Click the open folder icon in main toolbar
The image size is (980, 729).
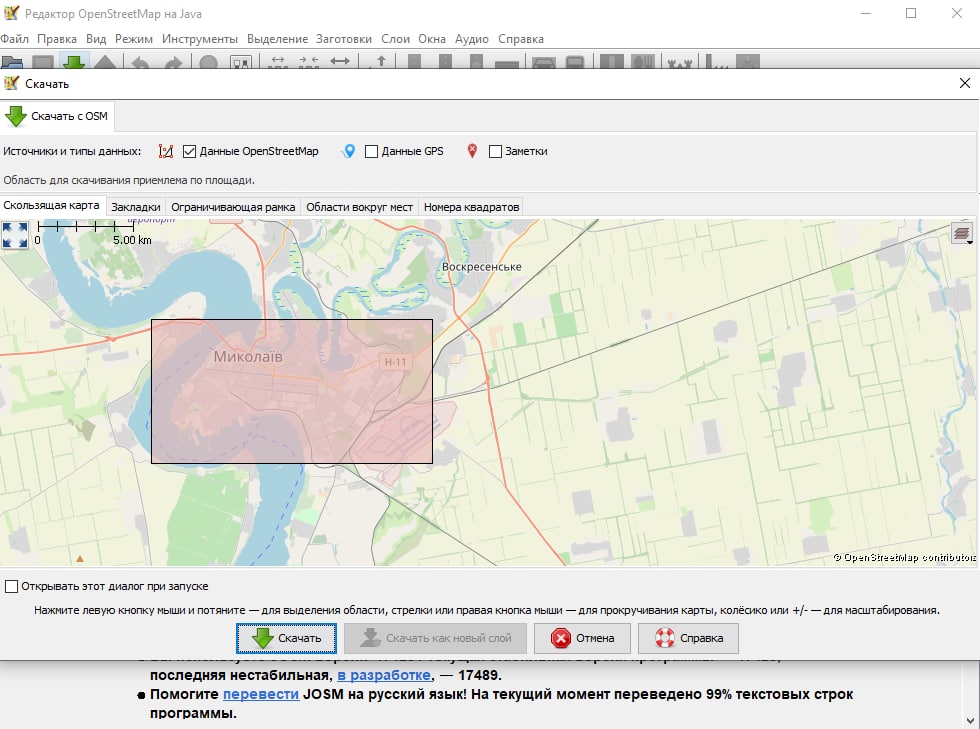pyautogui.click(x=12, y=62)
